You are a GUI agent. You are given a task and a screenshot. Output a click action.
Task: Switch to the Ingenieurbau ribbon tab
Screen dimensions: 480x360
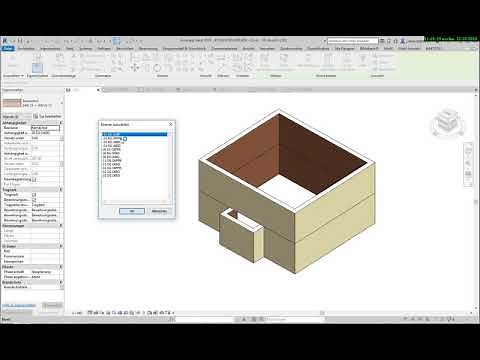[x=50, y=49]
